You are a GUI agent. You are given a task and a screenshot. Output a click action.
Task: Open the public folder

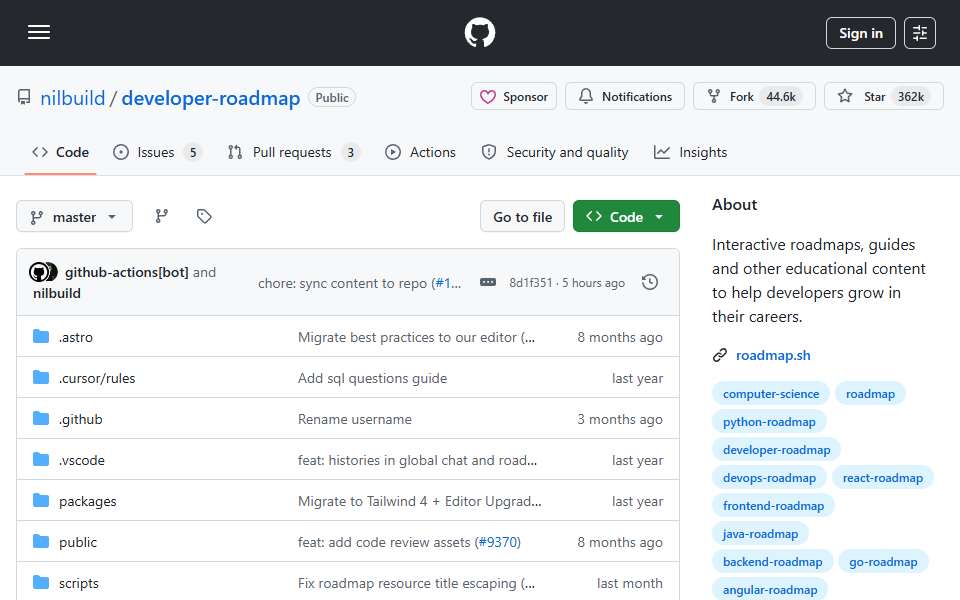[78, 542]
